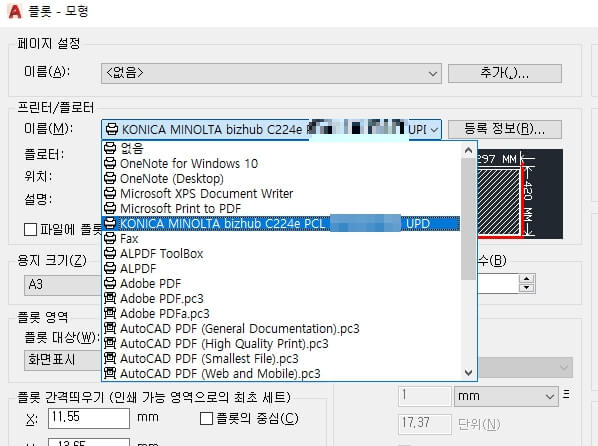Click printer icon beside Microsoft XPS Document Writer
This screenshot has width=598, height=446.
point(110,193)
